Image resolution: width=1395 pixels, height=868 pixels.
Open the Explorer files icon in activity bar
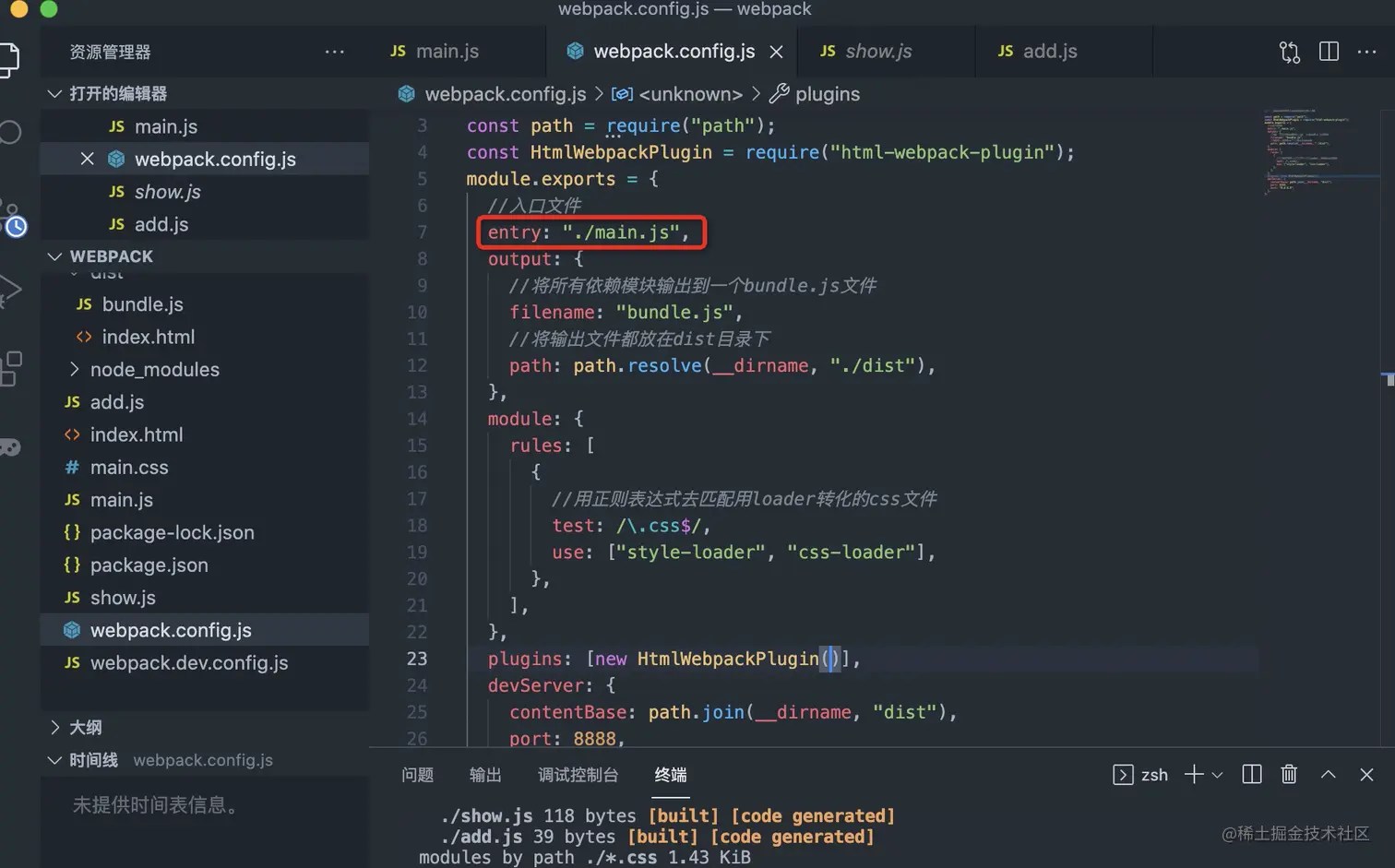point(7,58)
